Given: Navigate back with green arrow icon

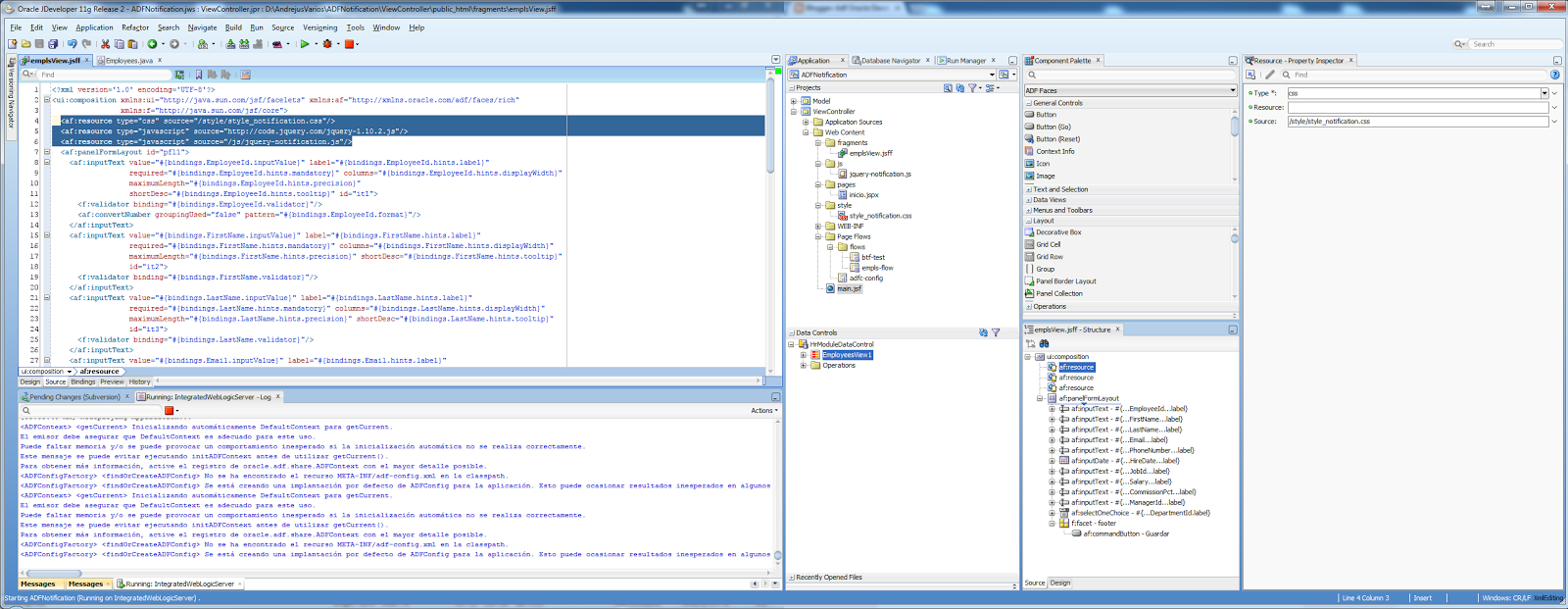Looking at the screenshot, I should (152, 44).
